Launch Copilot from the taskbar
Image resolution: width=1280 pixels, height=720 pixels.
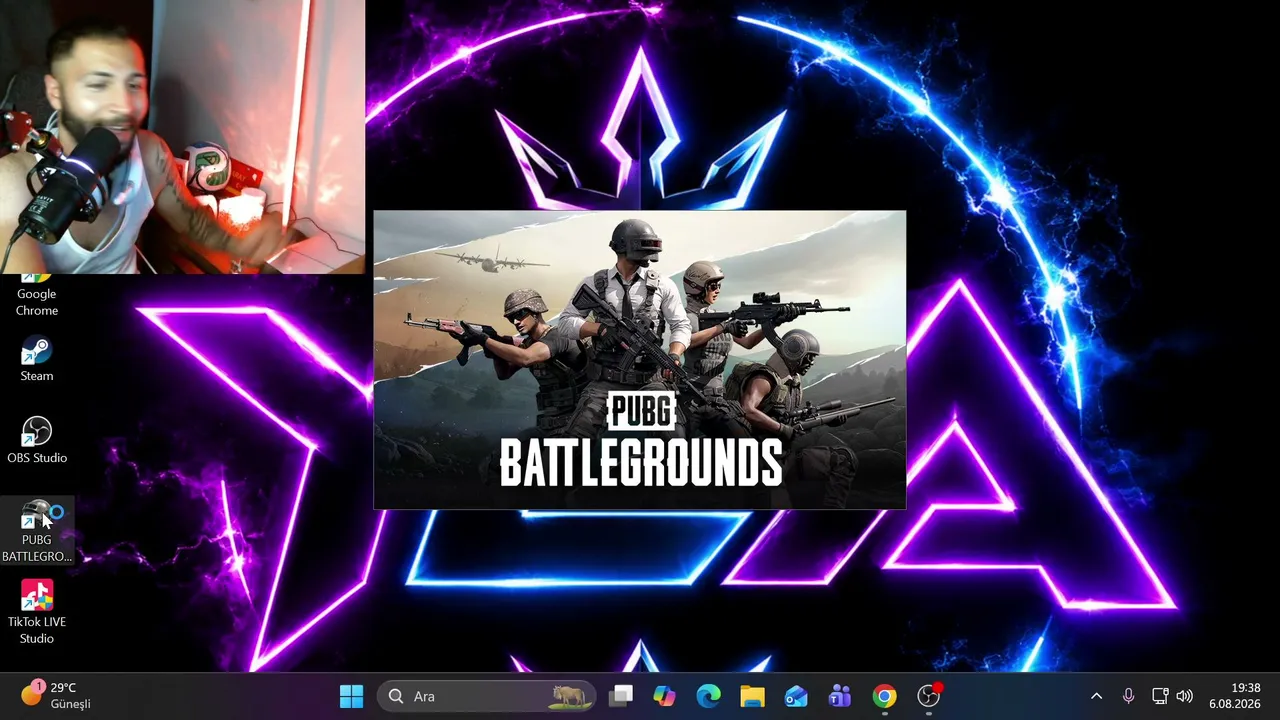pos(664,696)
